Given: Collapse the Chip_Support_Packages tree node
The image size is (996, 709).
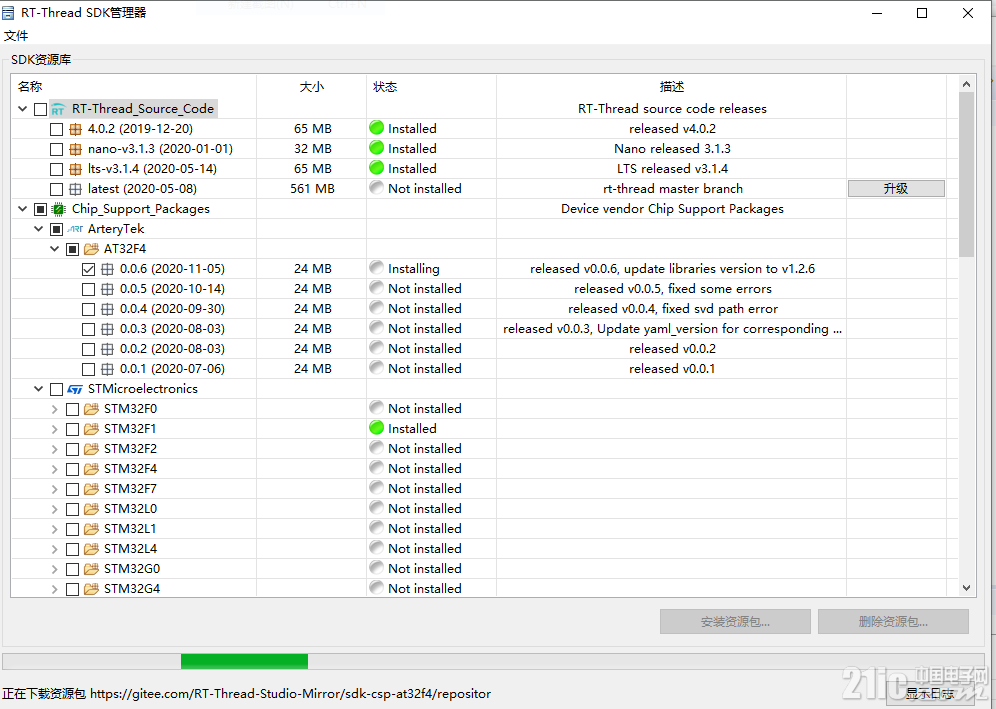Looking at the screenshot, I should (x=23, y=209).
